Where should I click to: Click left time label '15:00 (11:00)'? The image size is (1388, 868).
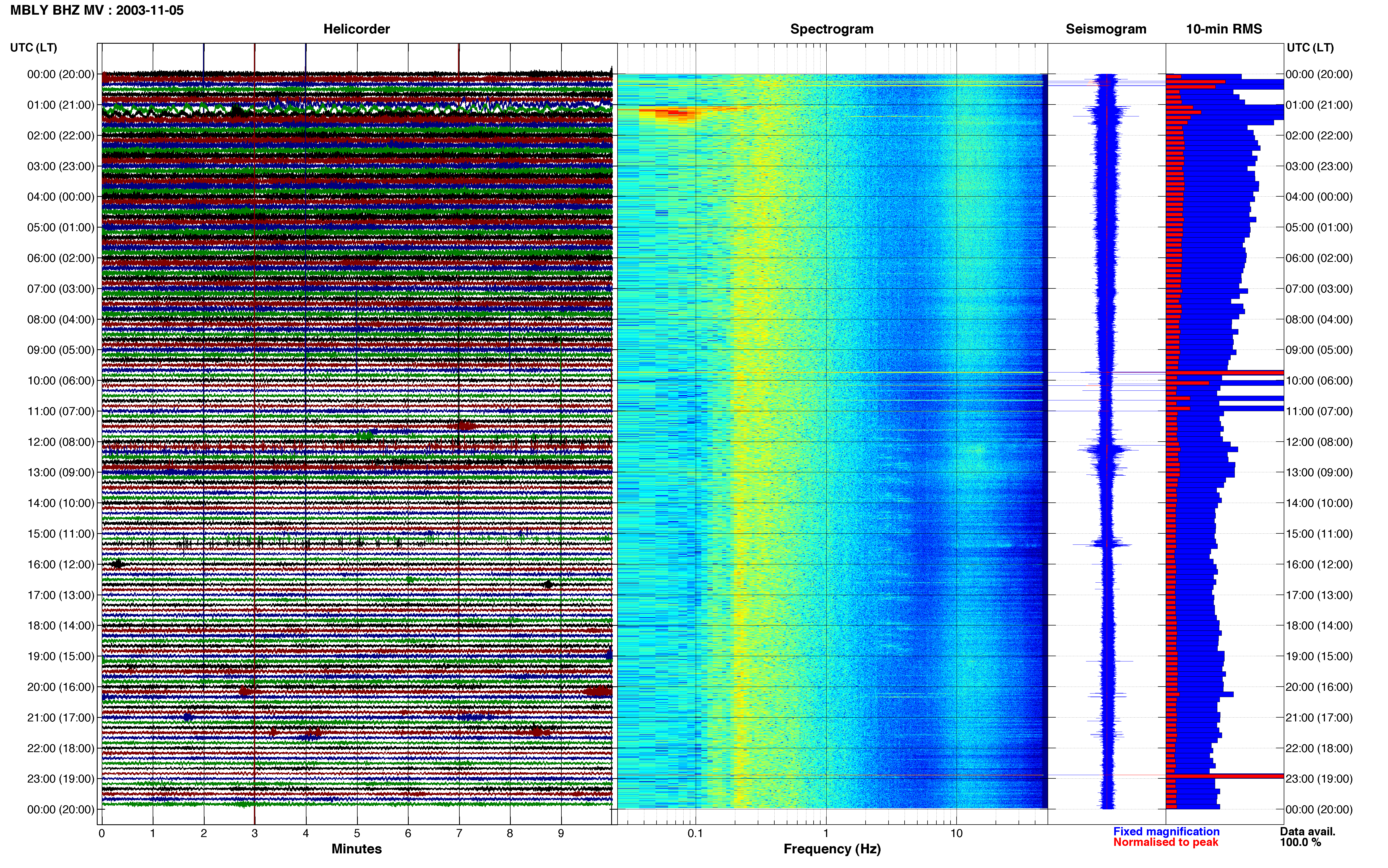pos(61,534)
